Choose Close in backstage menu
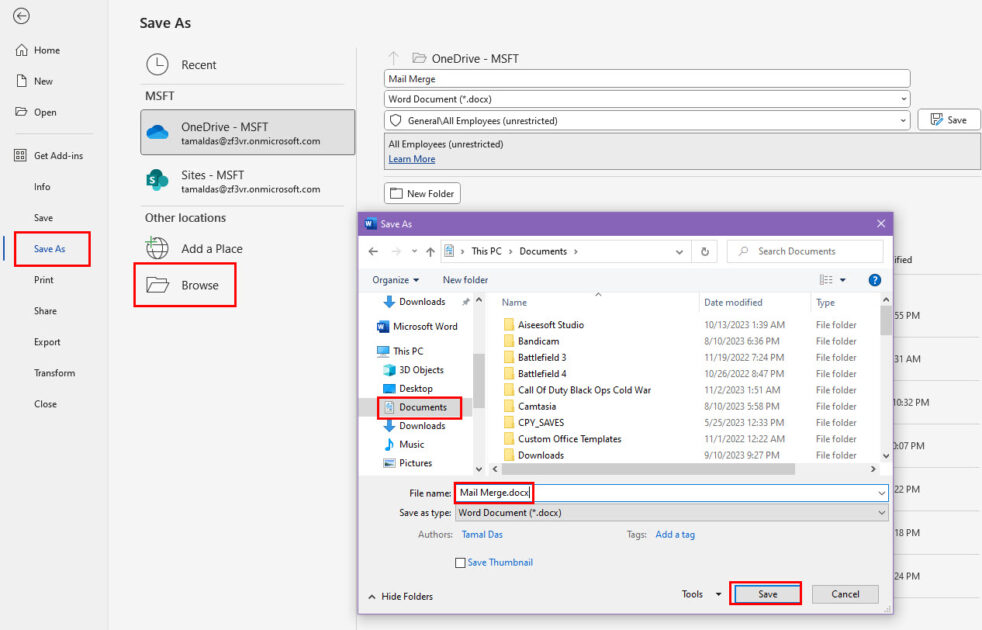Viewport: 982px width, 630px height. coord(45,404)
